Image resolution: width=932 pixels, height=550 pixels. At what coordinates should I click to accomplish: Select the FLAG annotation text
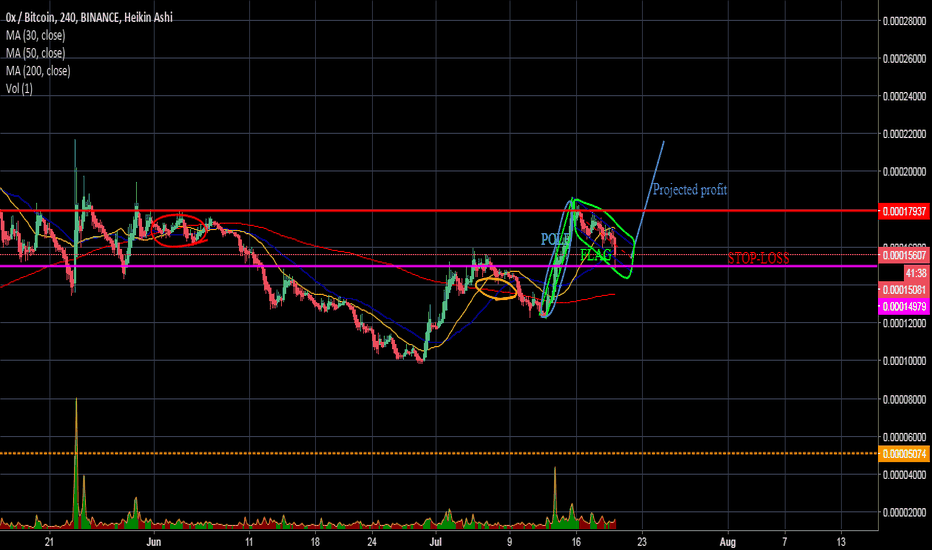pos(596,256)
